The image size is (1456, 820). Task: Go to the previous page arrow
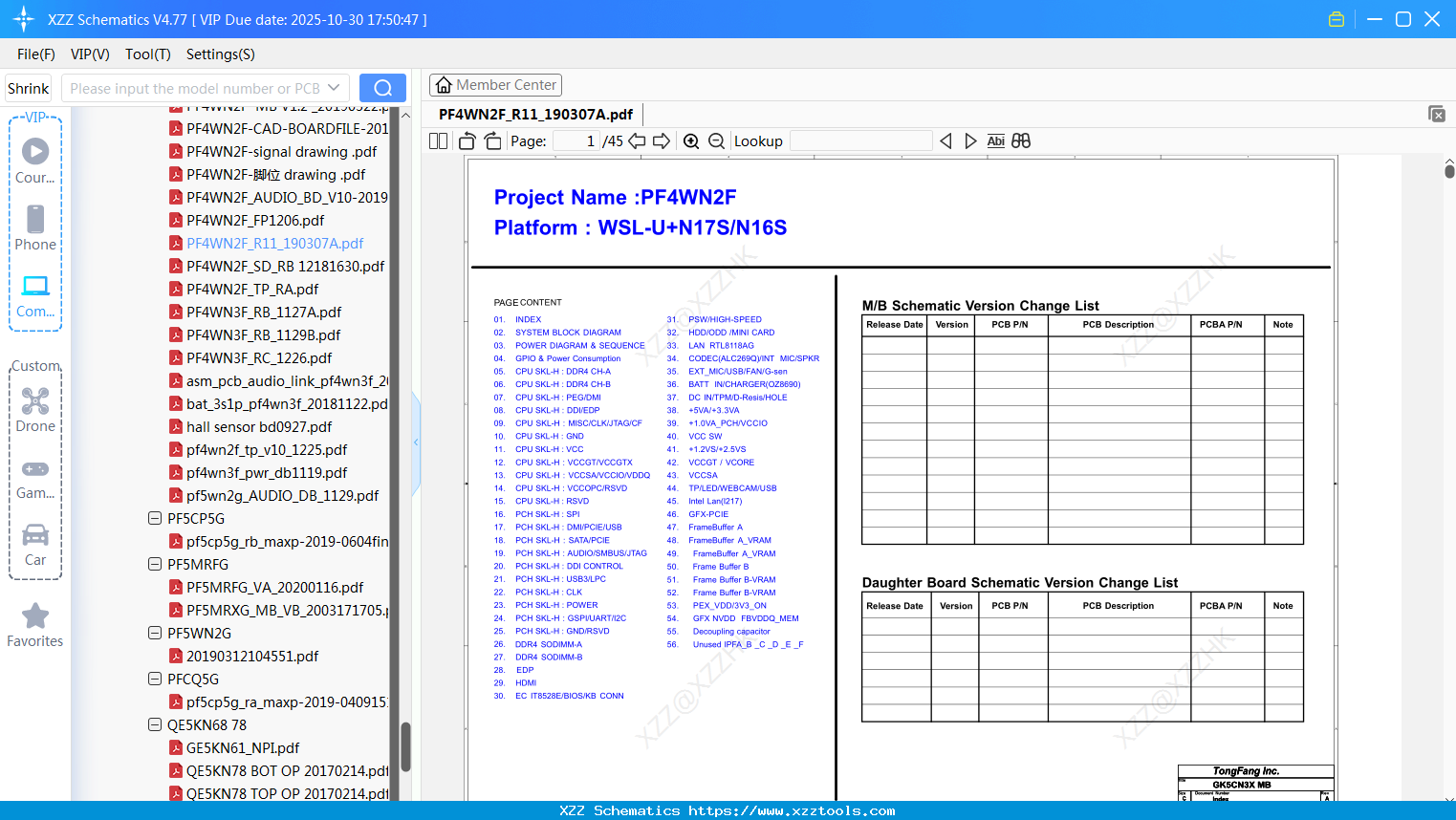point(637,141)
